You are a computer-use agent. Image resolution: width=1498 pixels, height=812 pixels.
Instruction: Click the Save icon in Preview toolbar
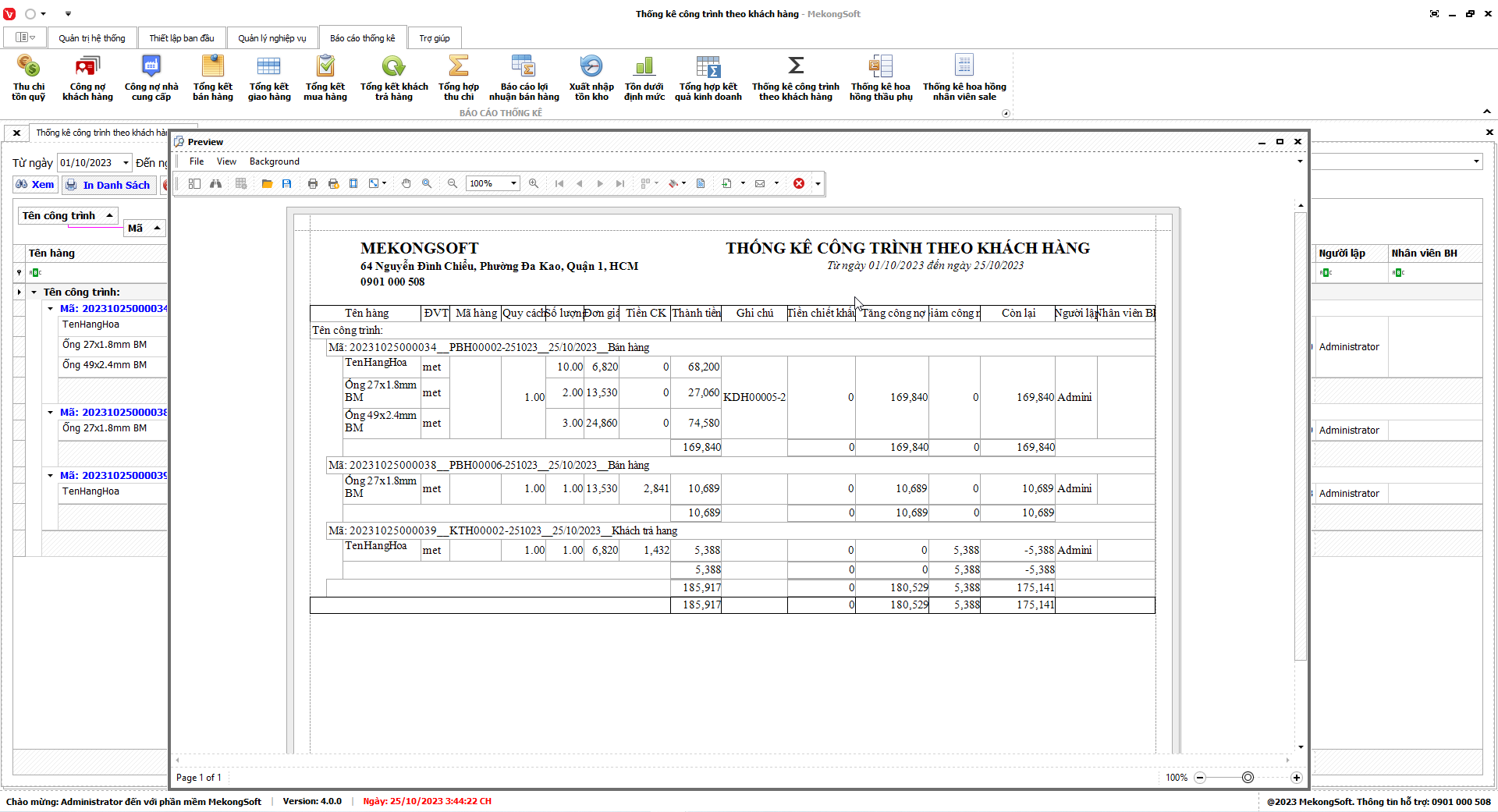pyautogui.click(x=287, y=183)
